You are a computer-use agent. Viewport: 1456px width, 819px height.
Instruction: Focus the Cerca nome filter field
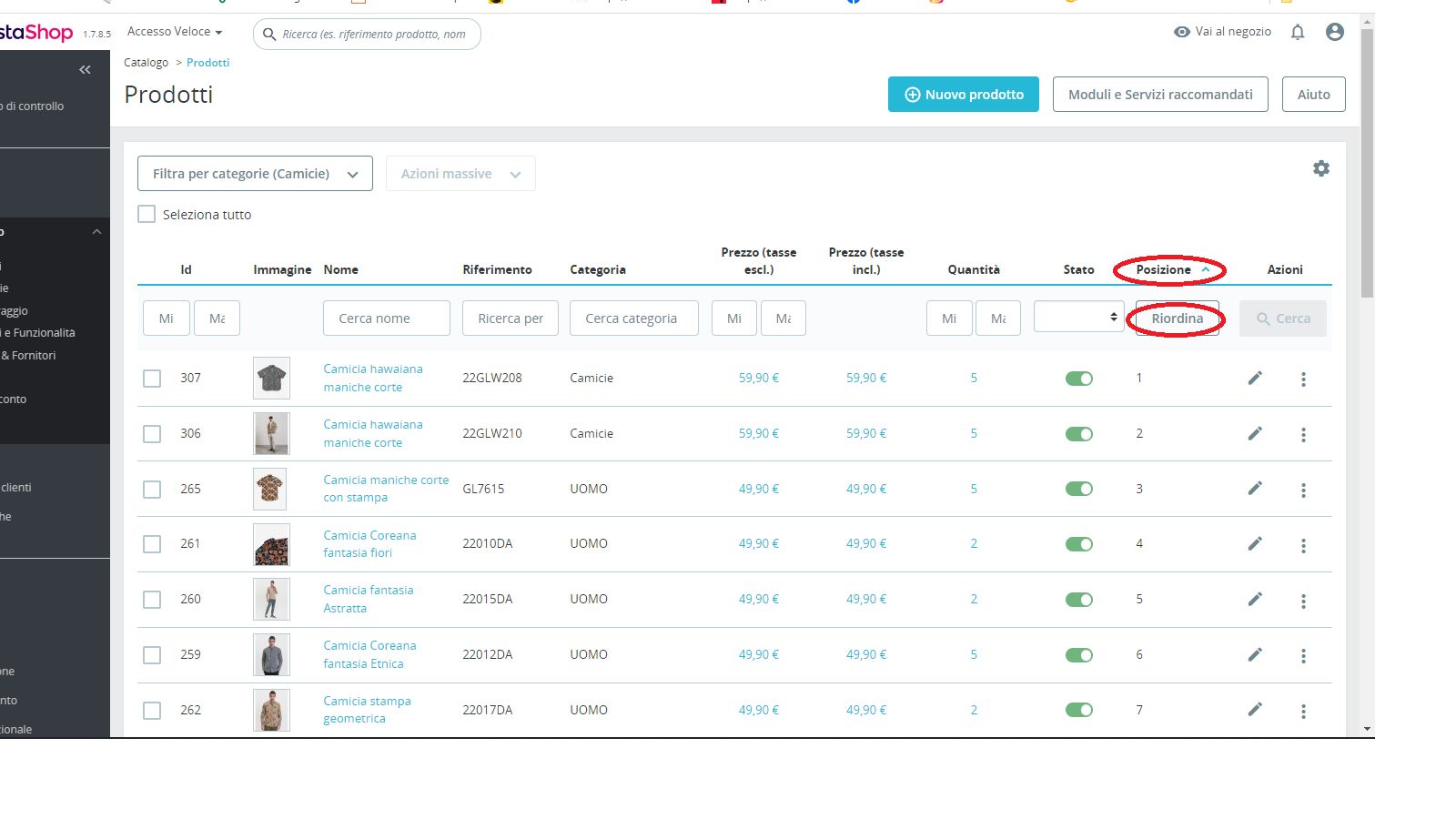[387, 318]
